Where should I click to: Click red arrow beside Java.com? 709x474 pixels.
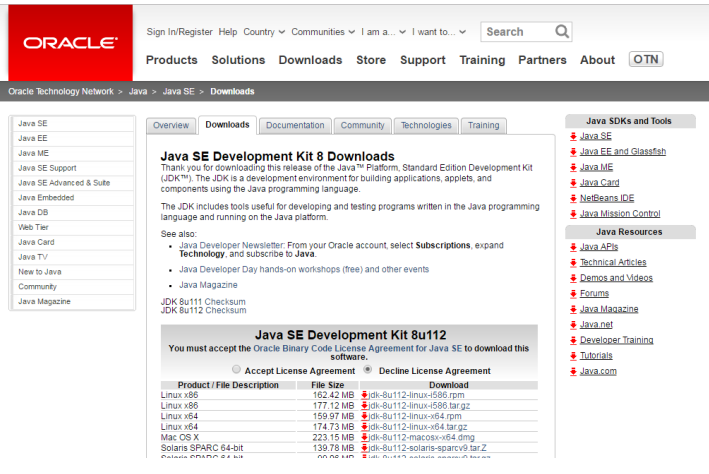573,371
